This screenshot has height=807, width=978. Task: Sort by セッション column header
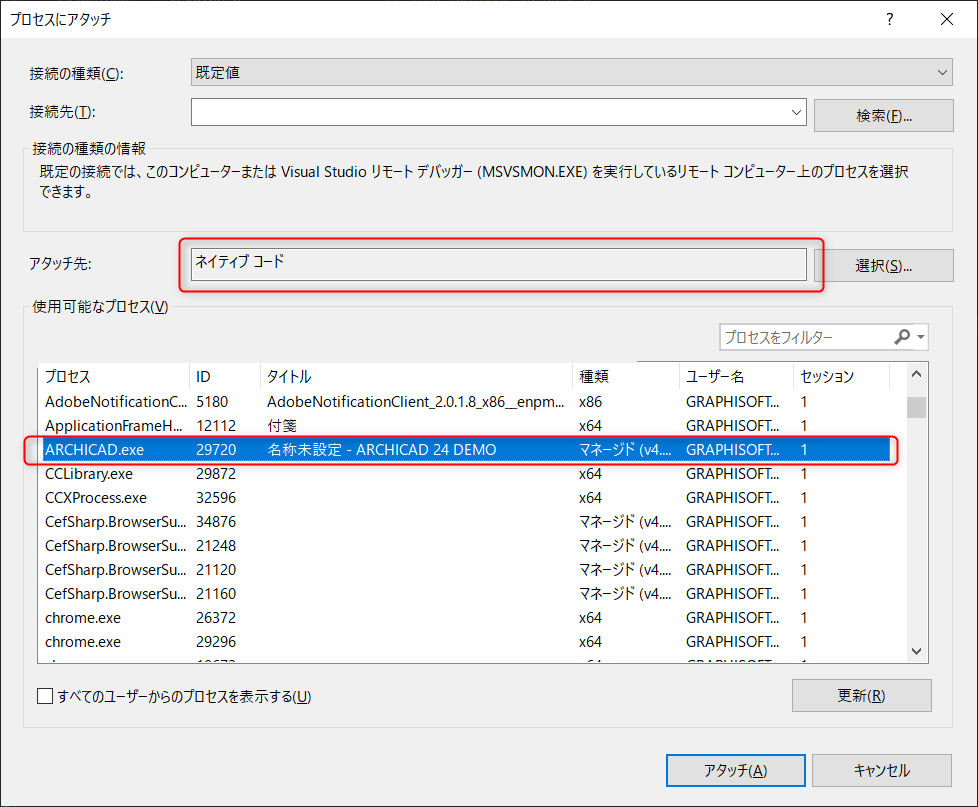(841, 377)
